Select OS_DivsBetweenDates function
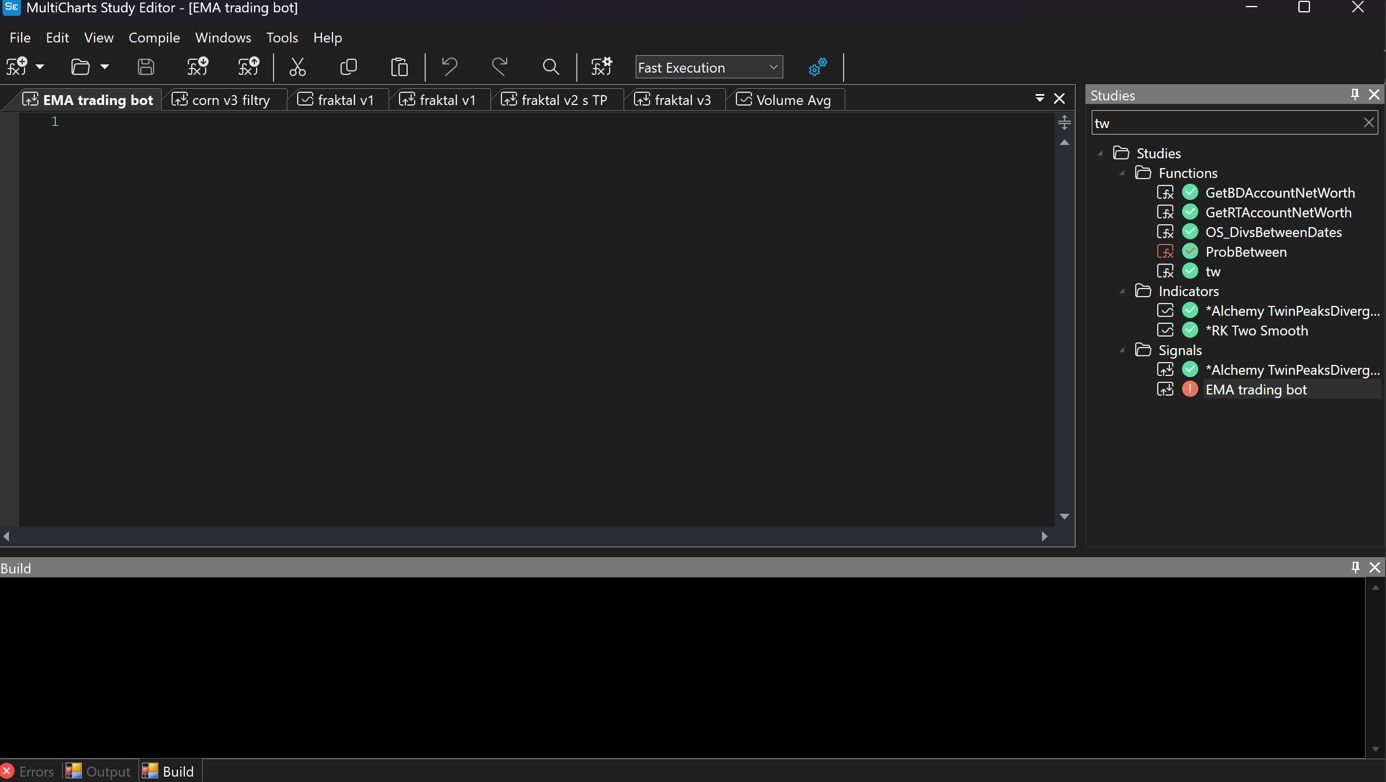This screenshot has width=1386, height=782. point(1273,232)
